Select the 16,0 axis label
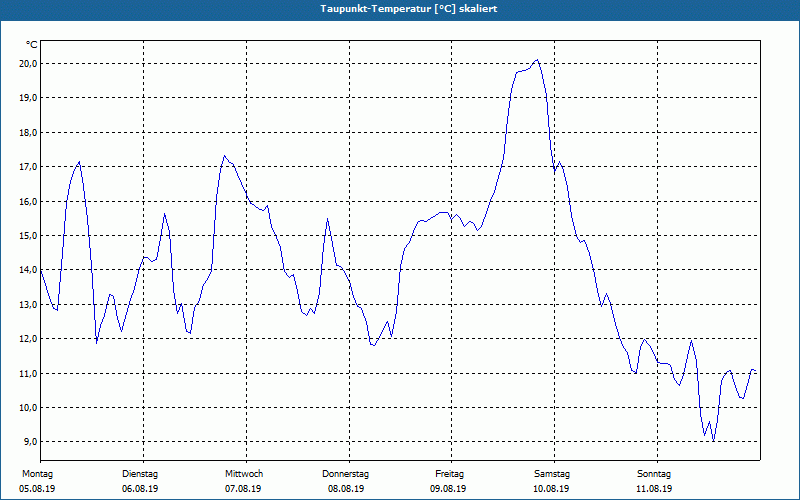Image resolution: width=800 pixels, height=500 pixels. (28, 202)
